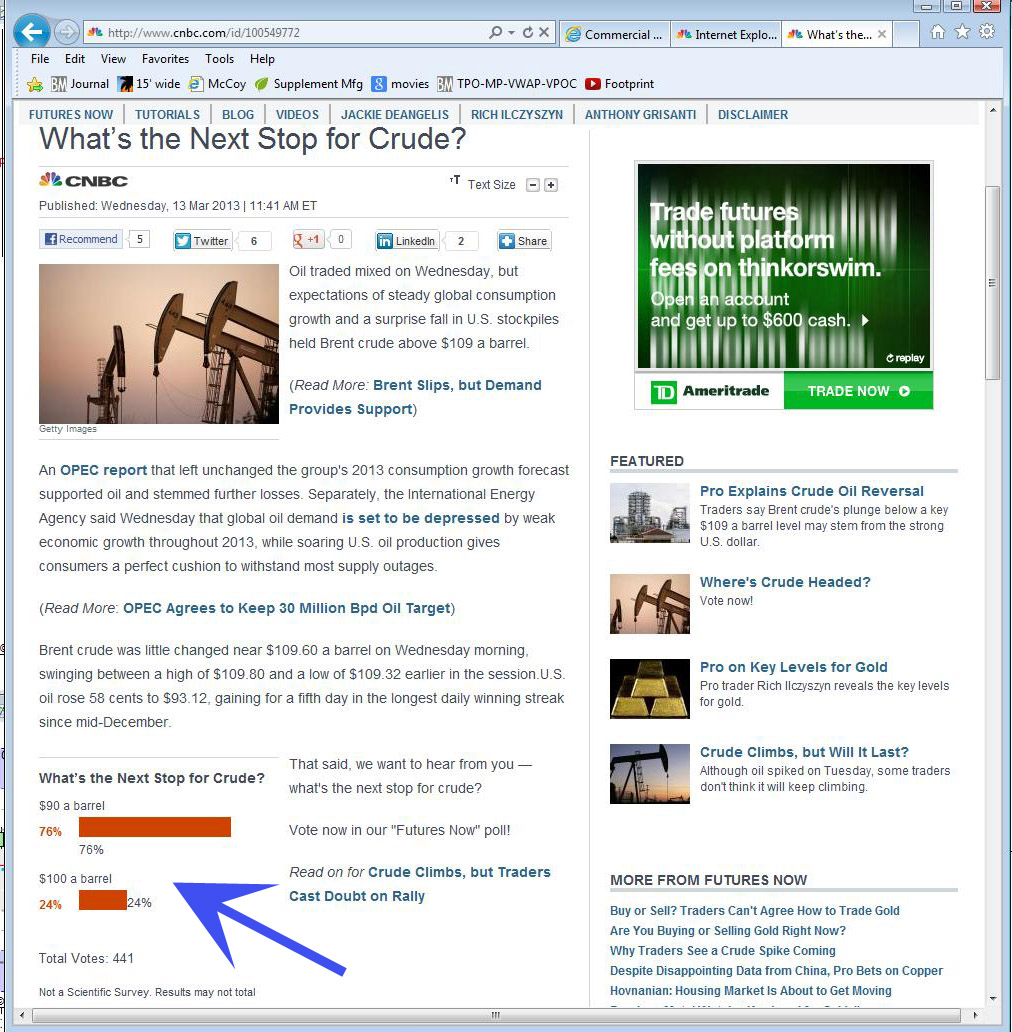Open DISCLAIMER nav link
This screenshot has width=1012, height=1032.
click(753, 115)
